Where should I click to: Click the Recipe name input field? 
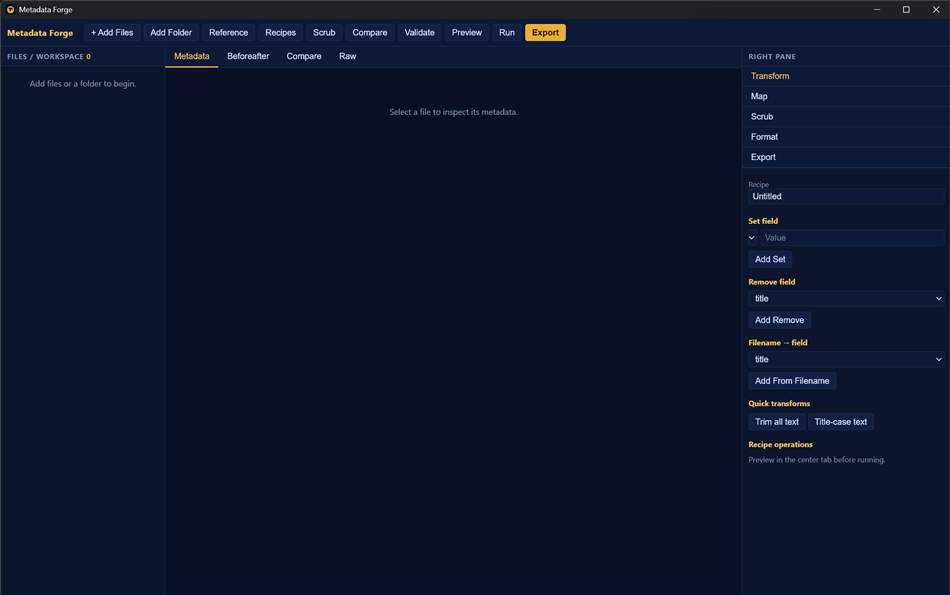pos(846,196)
